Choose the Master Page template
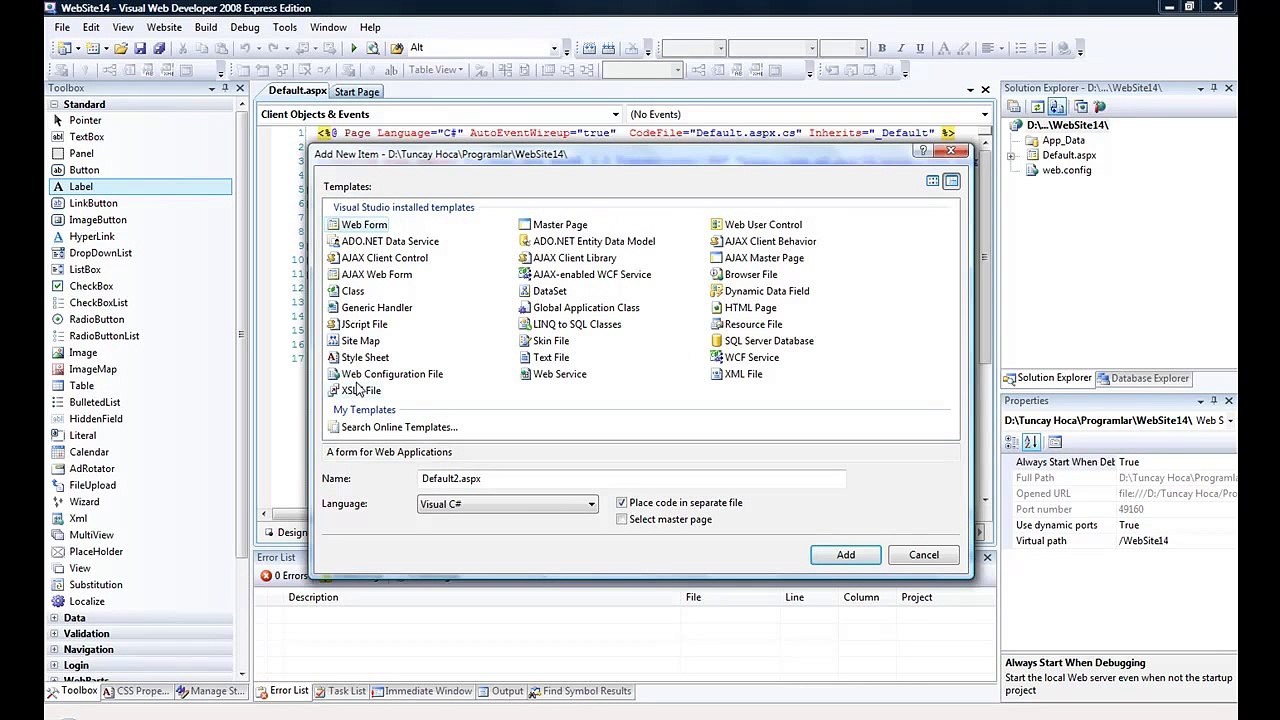The image size is (1280, 720). click(553, 225)
